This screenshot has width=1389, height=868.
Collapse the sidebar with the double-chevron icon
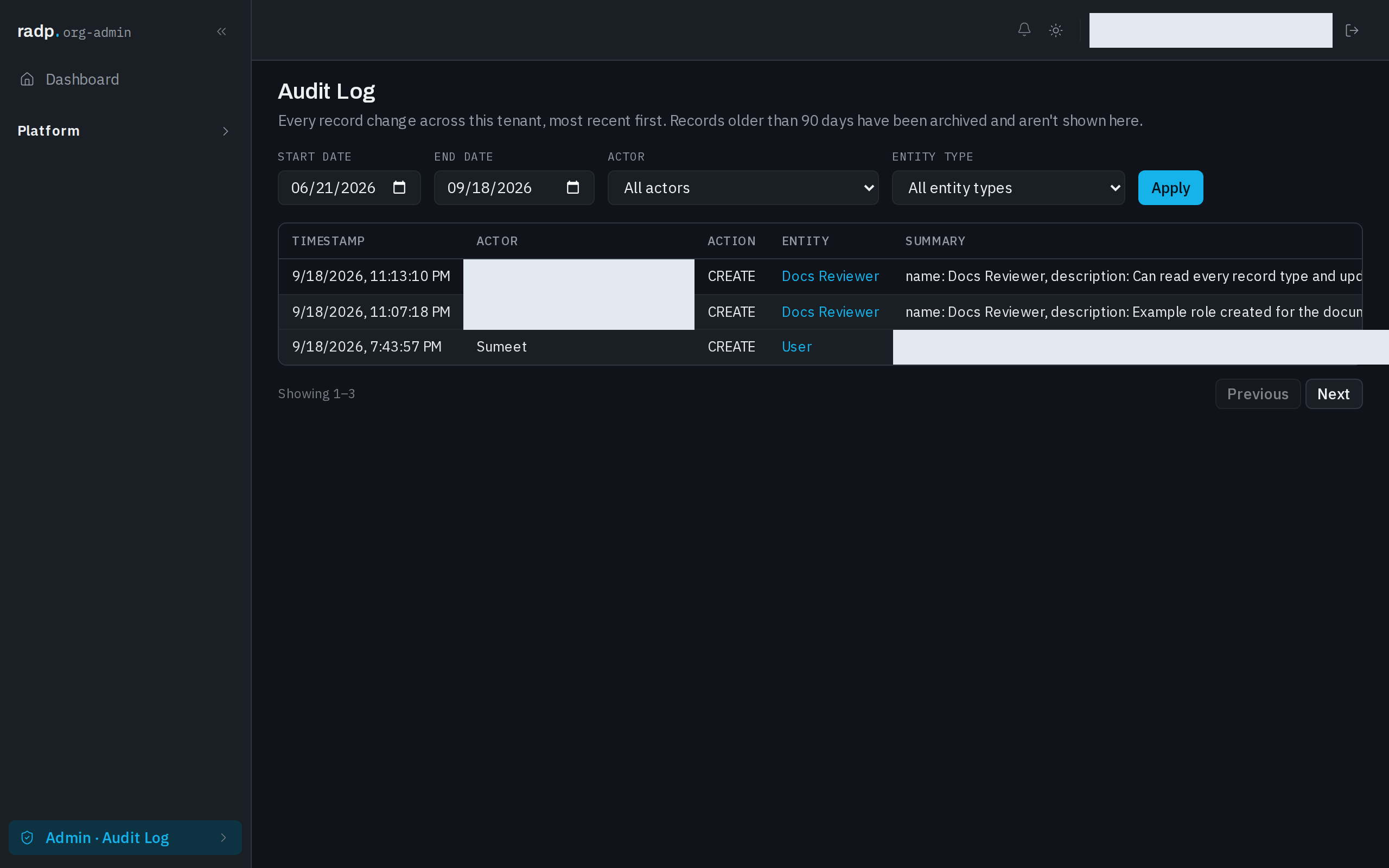[x=221, y=31]
